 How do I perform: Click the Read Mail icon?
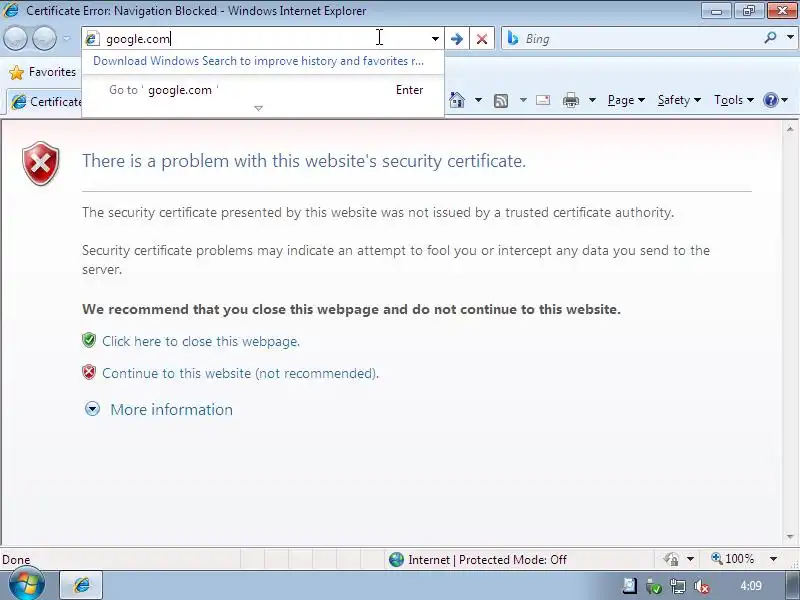pyautogui.click(x=543, y=100)
